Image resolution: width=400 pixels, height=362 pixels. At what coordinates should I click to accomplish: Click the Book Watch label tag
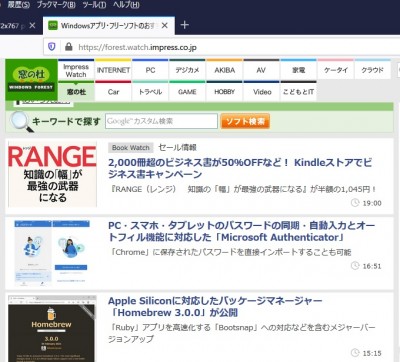tap(131, 148)
